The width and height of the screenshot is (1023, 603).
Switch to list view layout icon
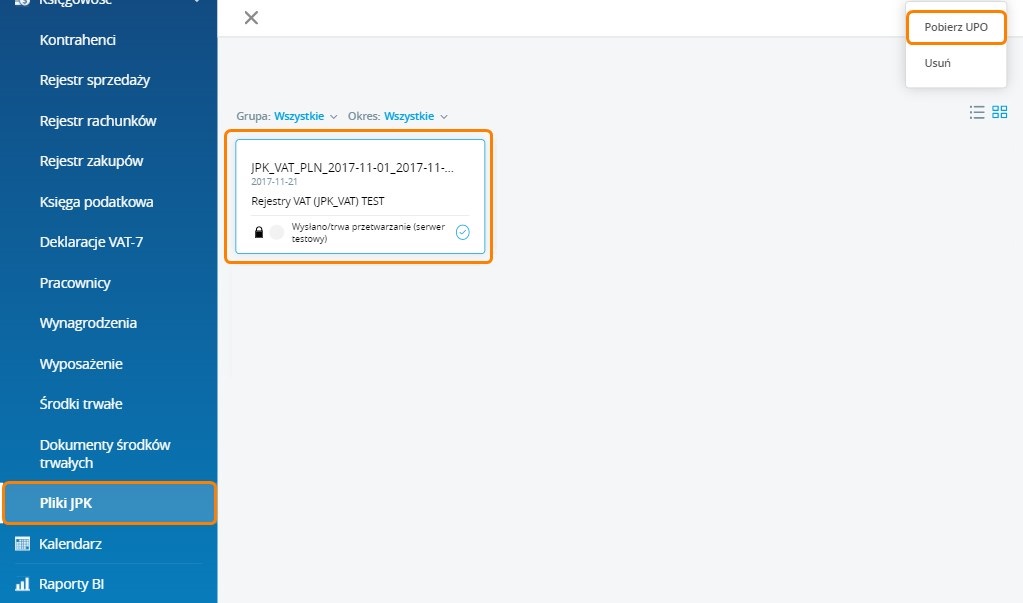977,113
